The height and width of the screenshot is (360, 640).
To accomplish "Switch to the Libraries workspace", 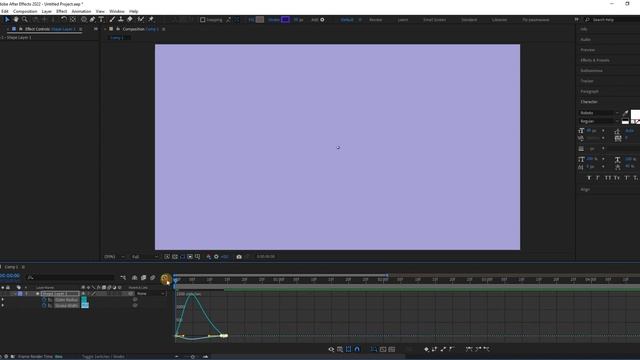I will click(x=499, y=20).
